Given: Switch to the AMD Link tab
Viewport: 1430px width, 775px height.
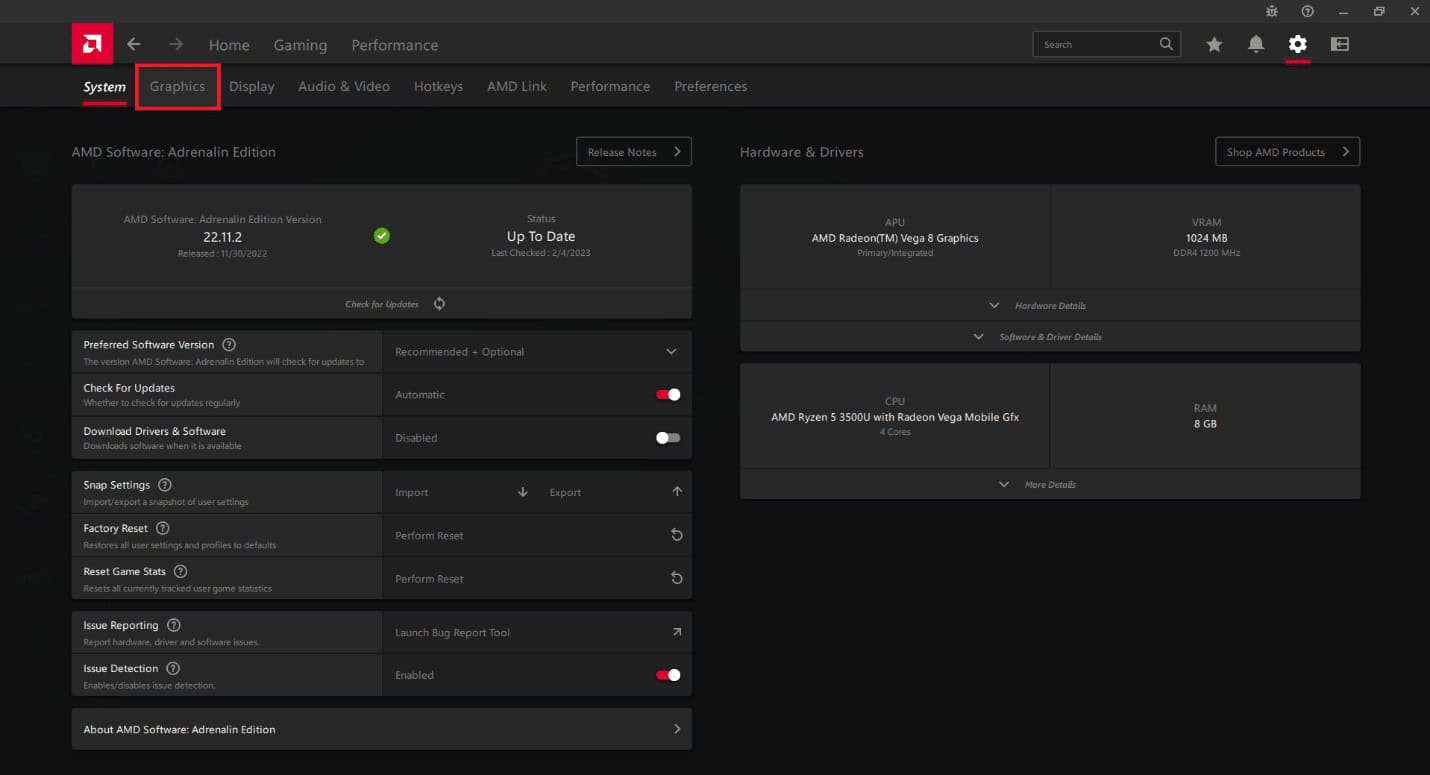Looking at the screenshot, I should (517, 86).
